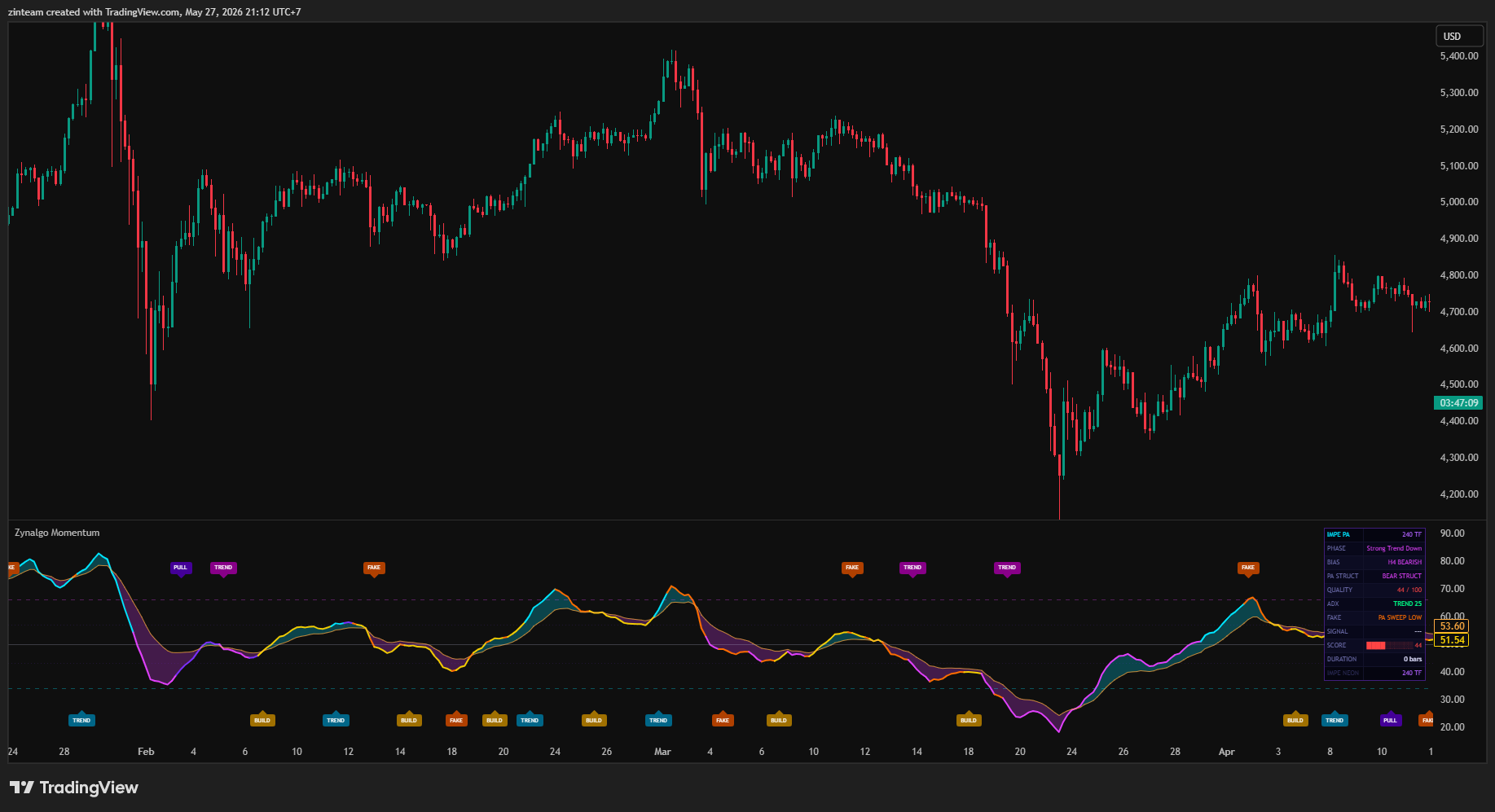Click the Apr label on the time axis

(x=1227, y=752)
